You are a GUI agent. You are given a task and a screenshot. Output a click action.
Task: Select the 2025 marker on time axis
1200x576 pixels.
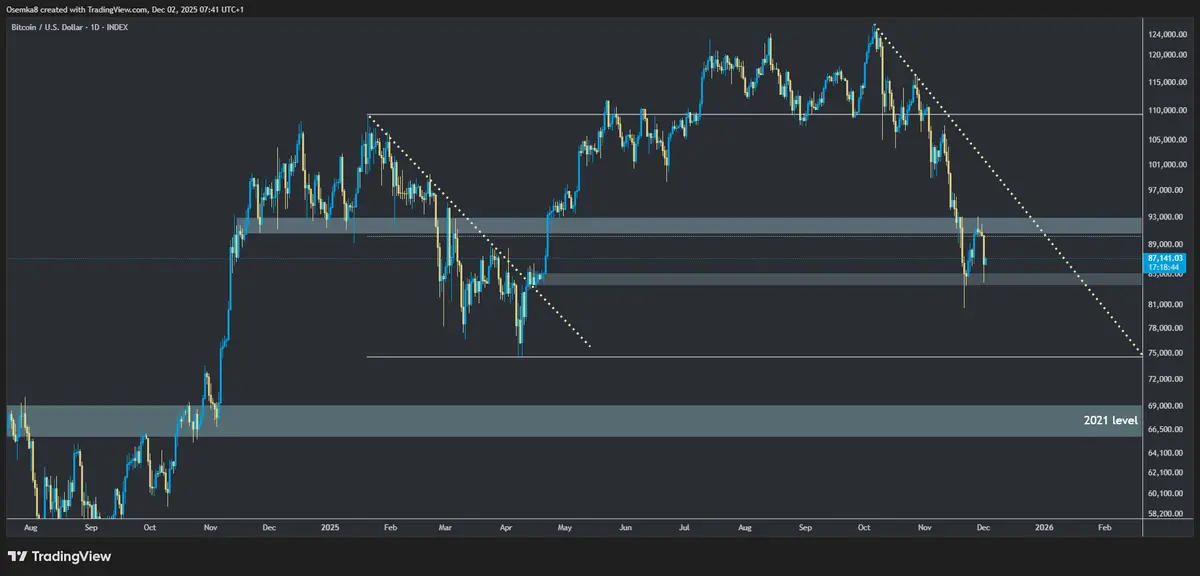(x=330, y=526)
